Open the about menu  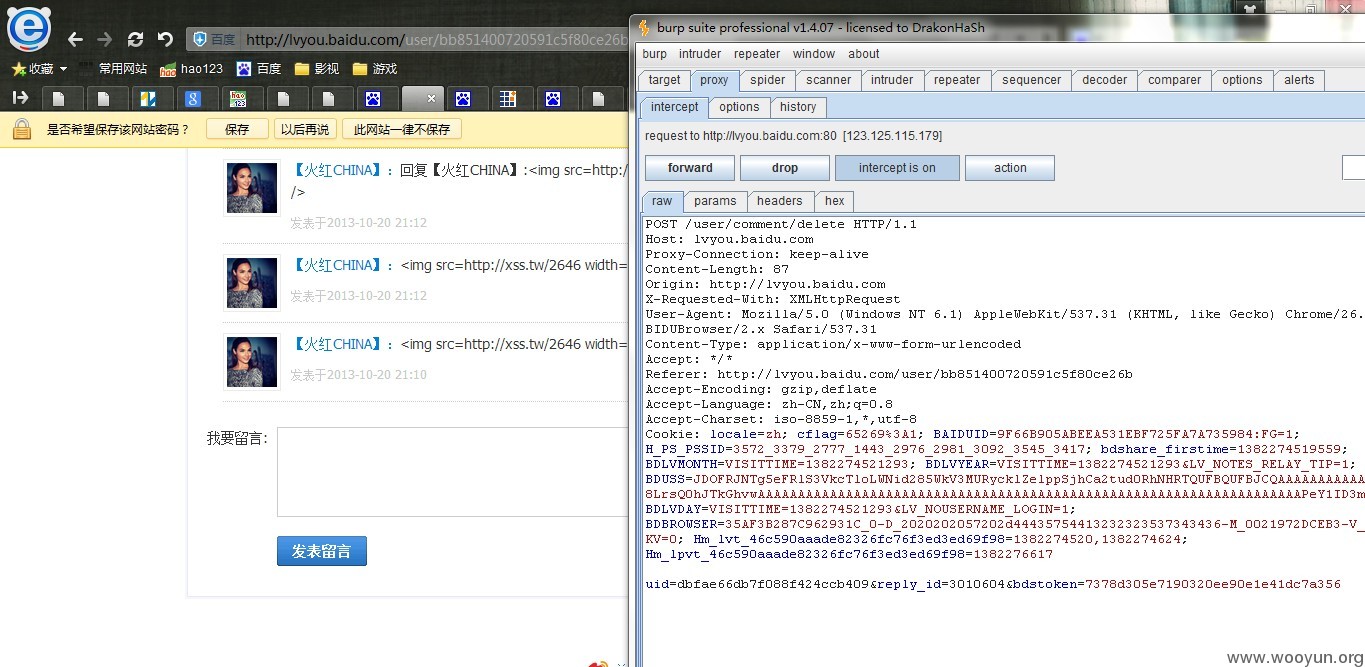tap(864, 54)
